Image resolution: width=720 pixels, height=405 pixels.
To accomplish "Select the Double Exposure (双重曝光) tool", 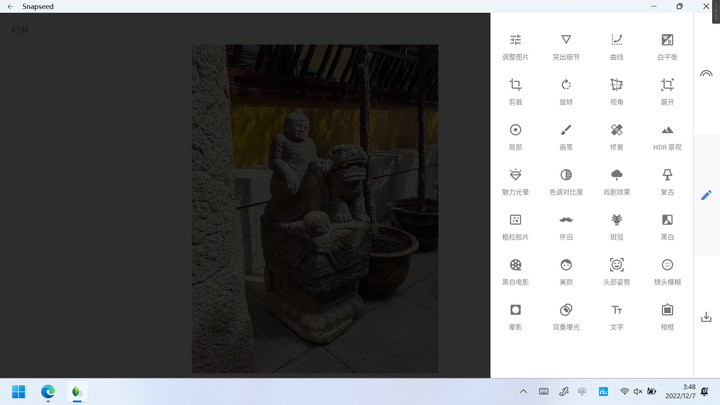I will click(x=566, y=316).
